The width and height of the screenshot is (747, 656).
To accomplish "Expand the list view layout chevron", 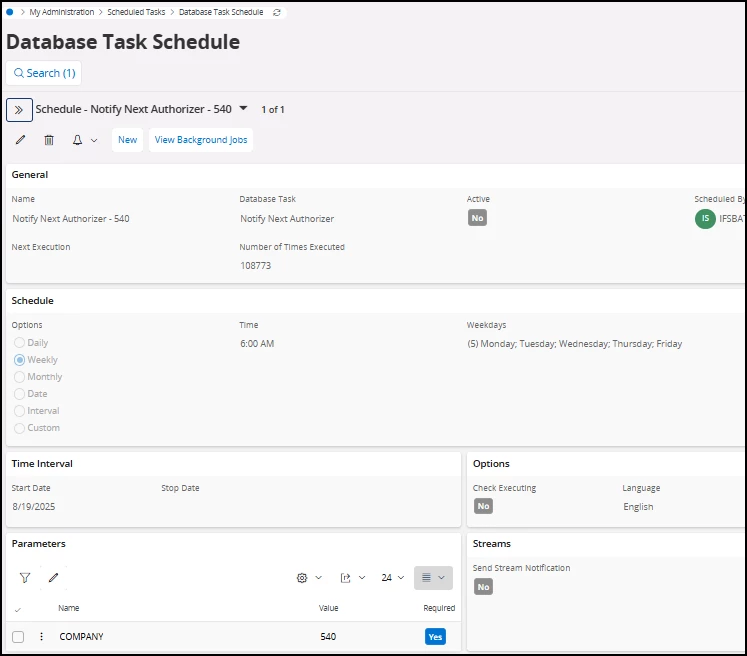I will click(441, 577).
